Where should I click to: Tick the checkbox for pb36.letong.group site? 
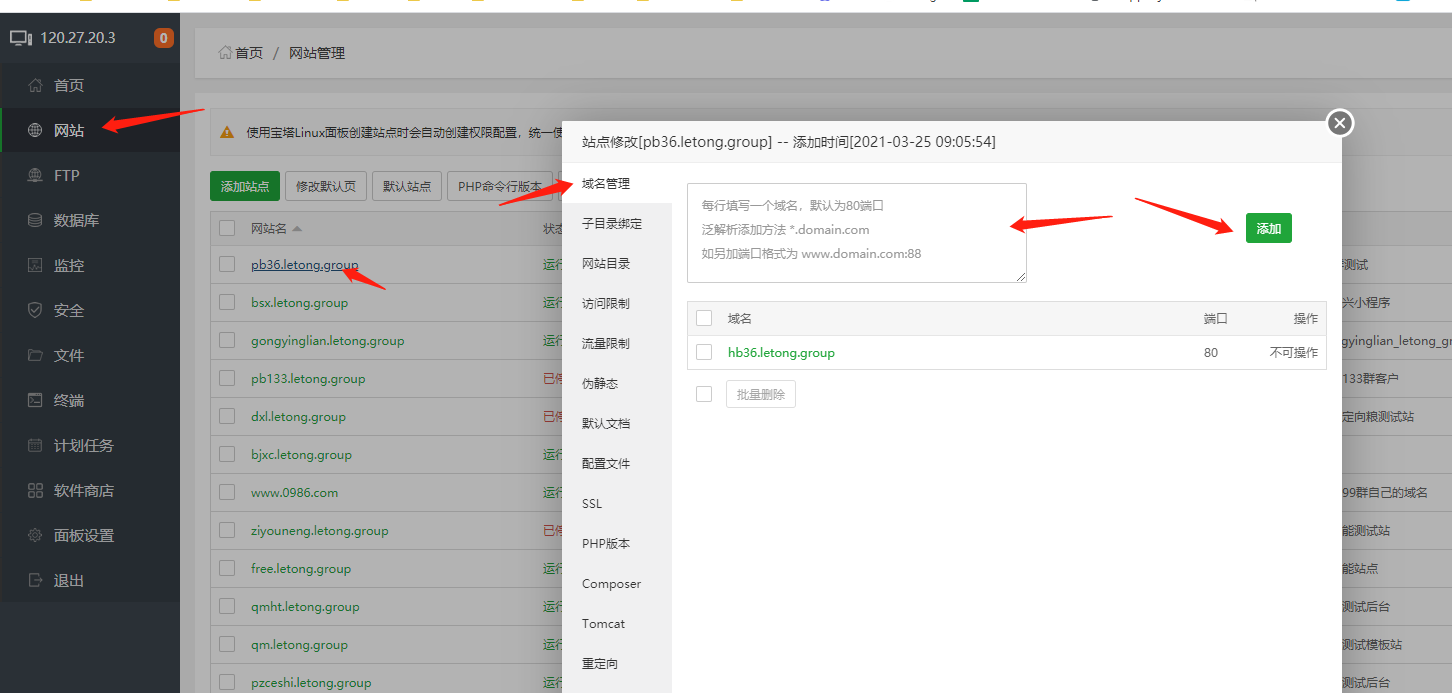[x=227, y=265]
